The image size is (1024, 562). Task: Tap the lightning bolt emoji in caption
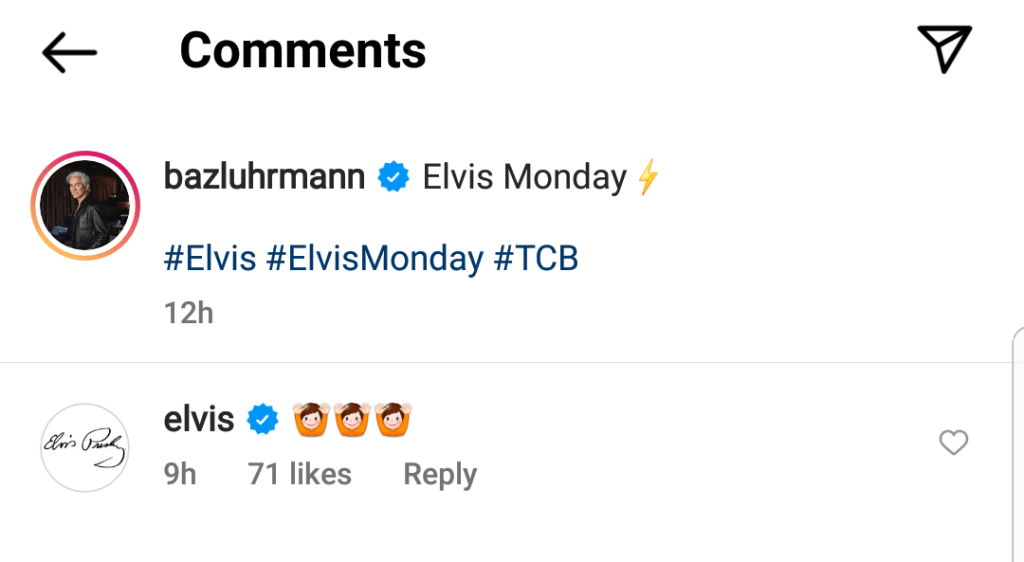click(x=648, y=179)
